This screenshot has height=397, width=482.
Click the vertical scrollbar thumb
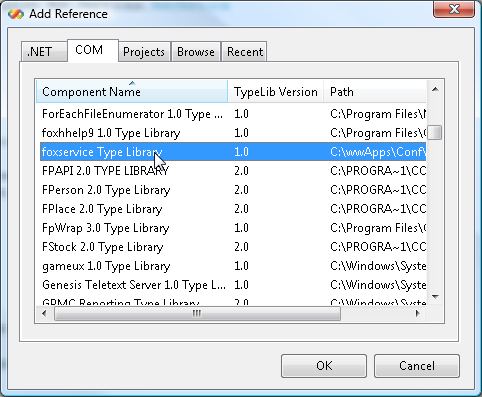point(435,132)
